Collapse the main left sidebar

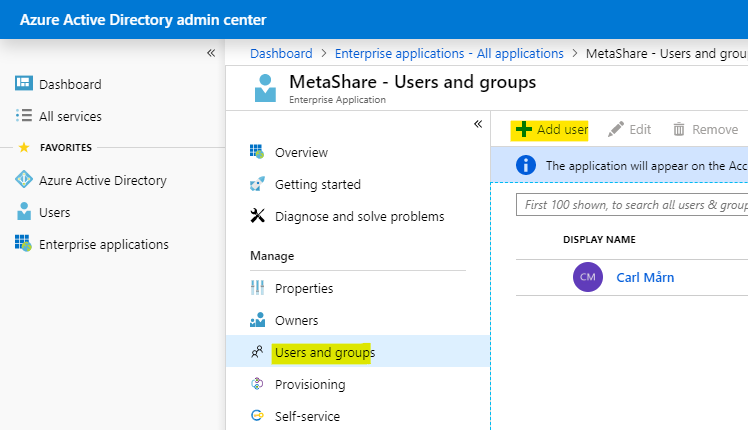point(211,53)
